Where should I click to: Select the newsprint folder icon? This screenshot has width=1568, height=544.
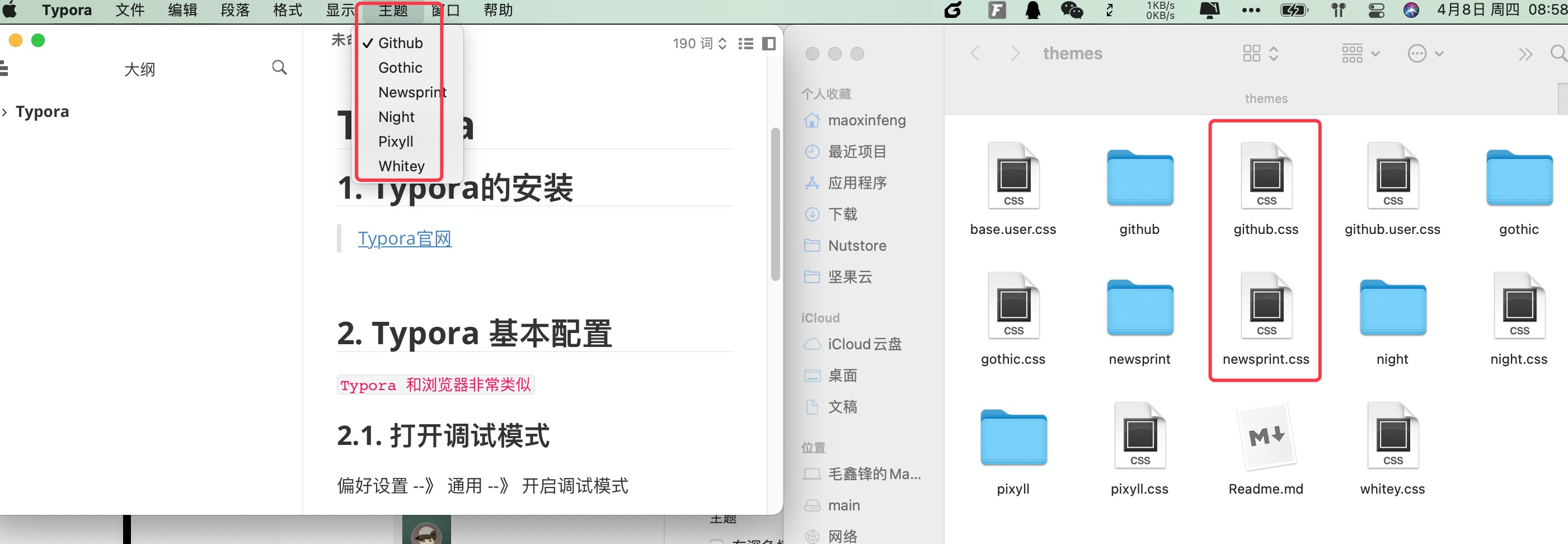click(x=1140, y=307)
